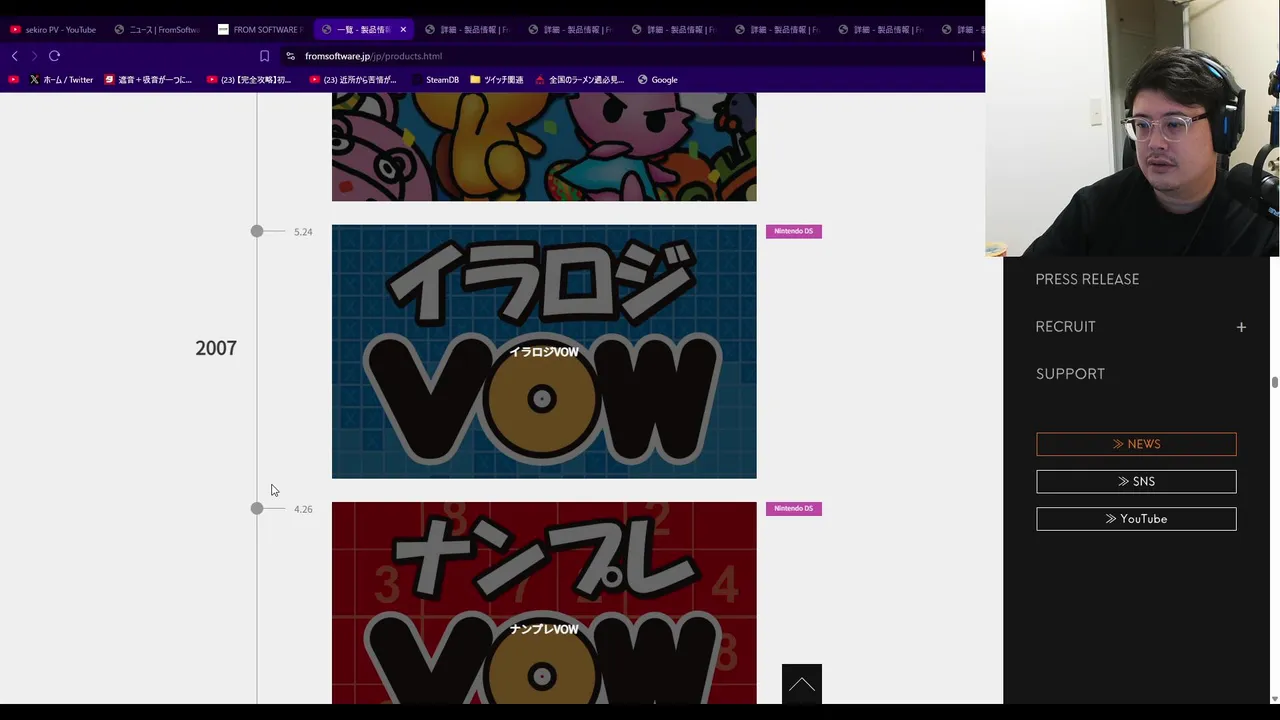Open the ツイッチ関連 bookmark folder
This screenshot has height=720, width=1280.
(497, 80)
